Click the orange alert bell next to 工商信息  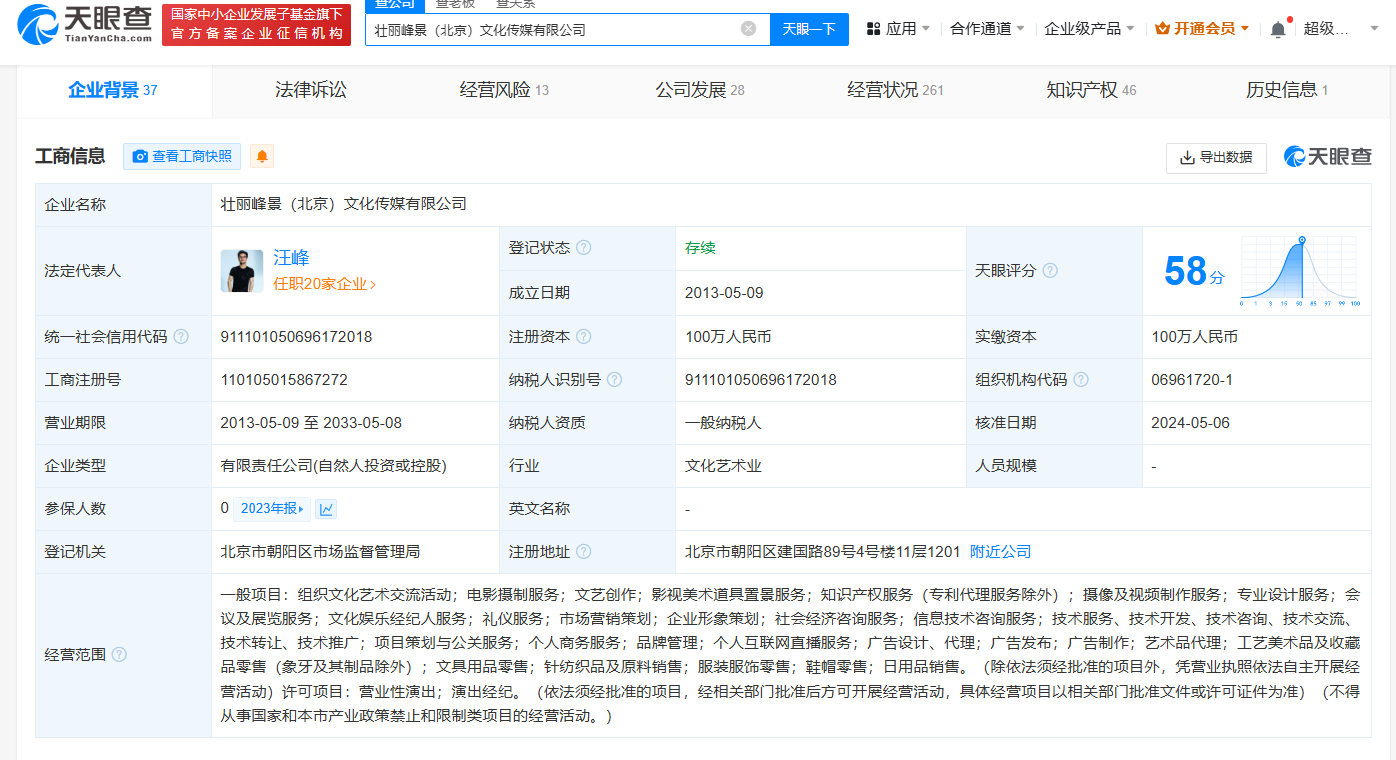[x=262, y=156]
